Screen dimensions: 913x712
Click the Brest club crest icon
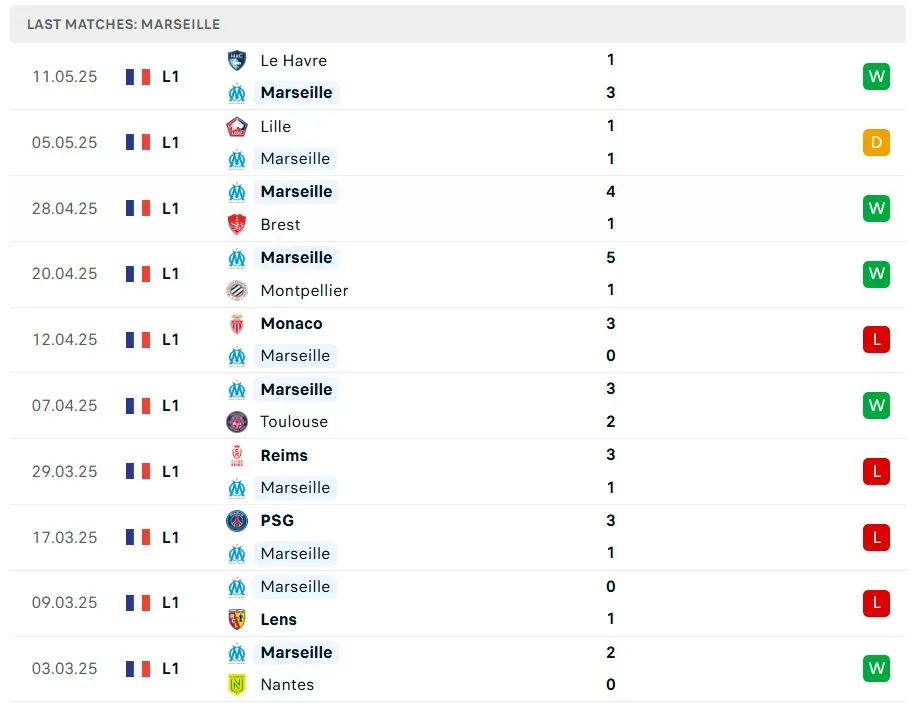pyautogui.click(x=237, y=224)
